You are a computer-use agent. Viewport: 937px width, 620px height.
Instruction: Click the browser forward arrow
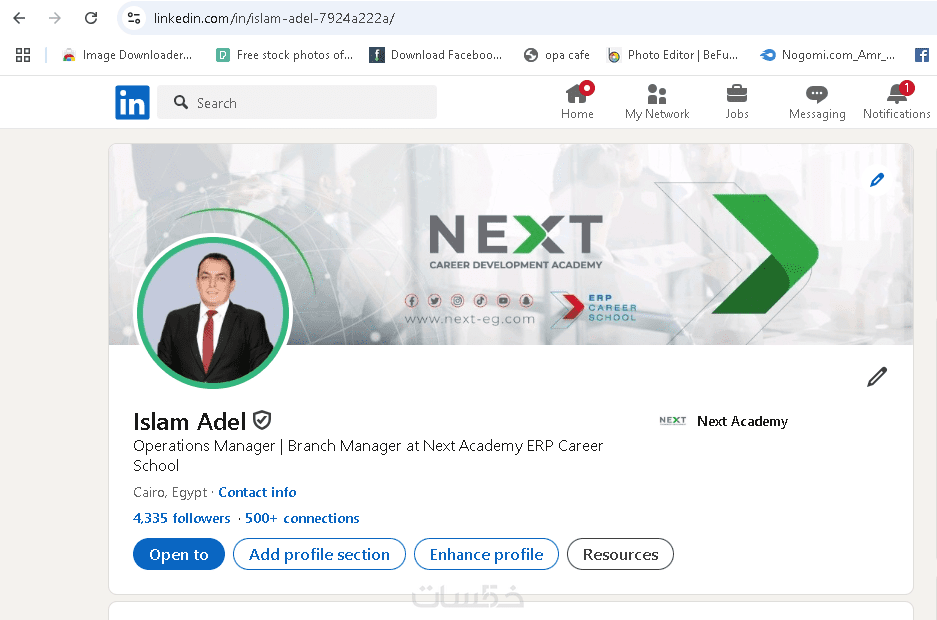[55, 18]
